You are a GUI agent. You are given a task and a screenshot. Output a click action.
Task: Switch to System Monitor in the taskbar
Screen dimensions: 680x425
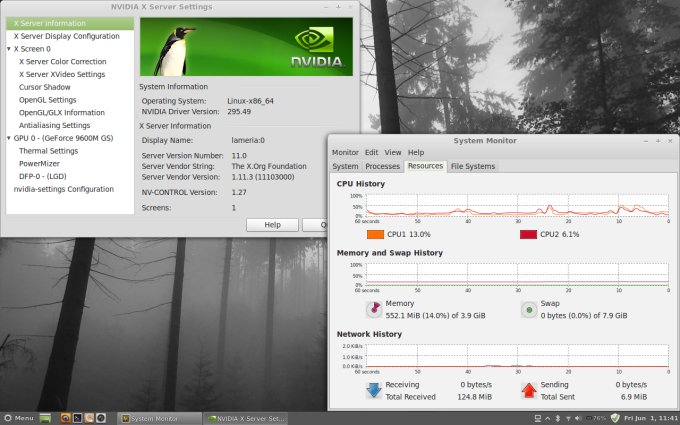click(159, 418)
